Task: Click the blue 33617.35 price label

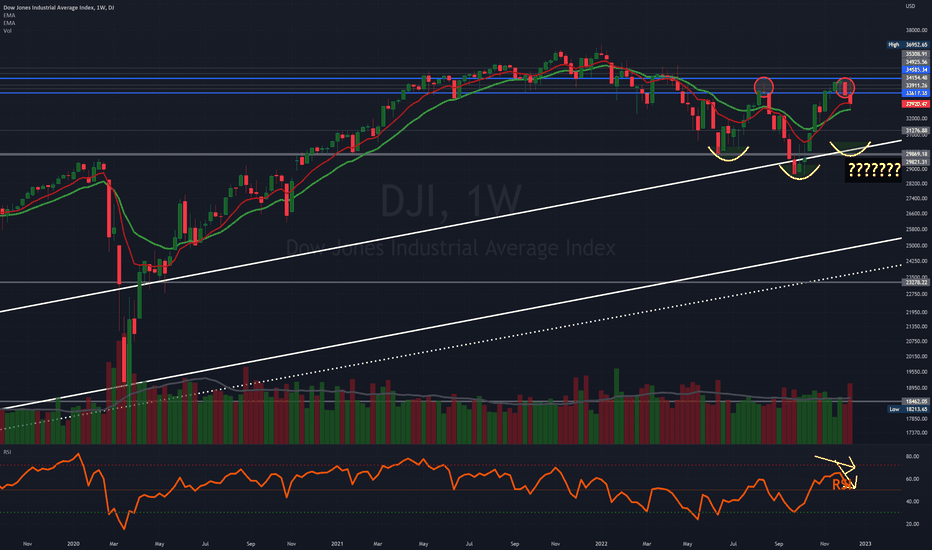Action: click(x=916, y=93)
